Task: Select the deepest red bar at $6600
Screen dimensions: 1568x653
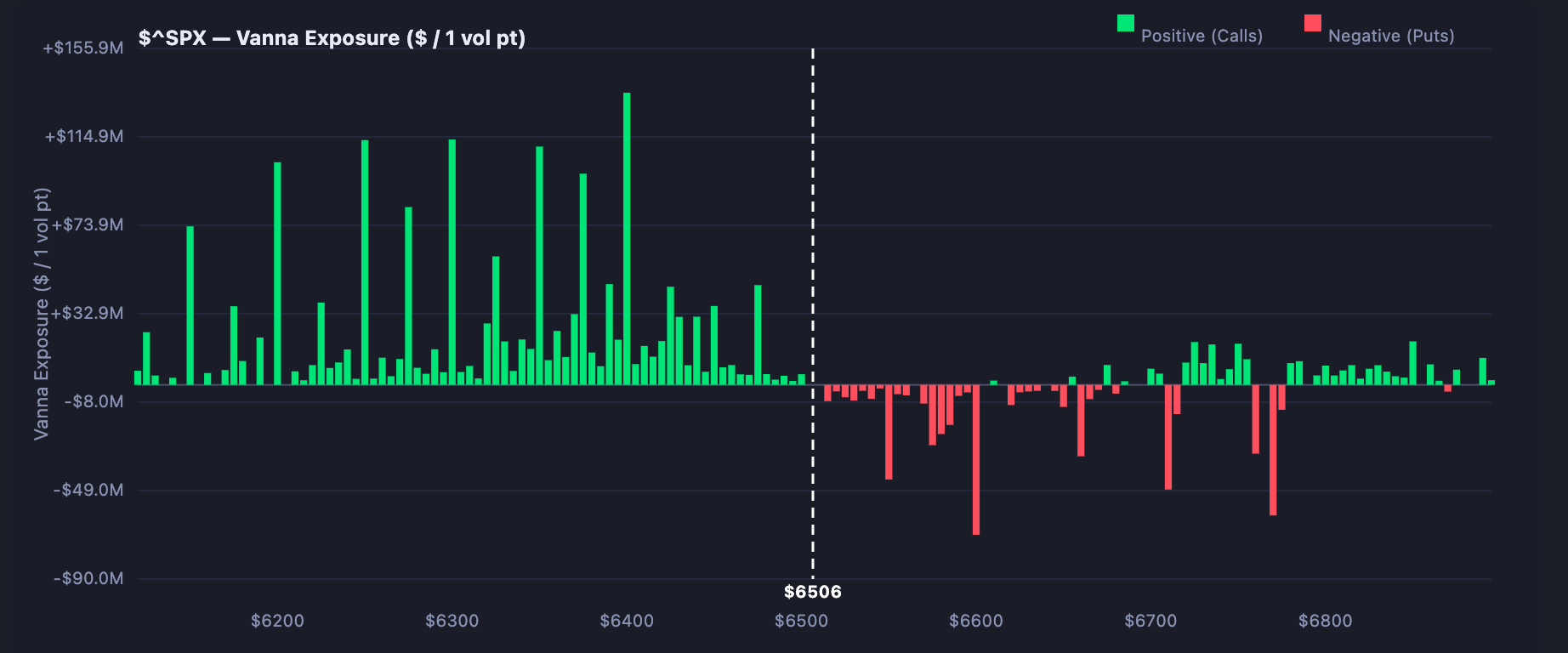Action: coord(975,459)
